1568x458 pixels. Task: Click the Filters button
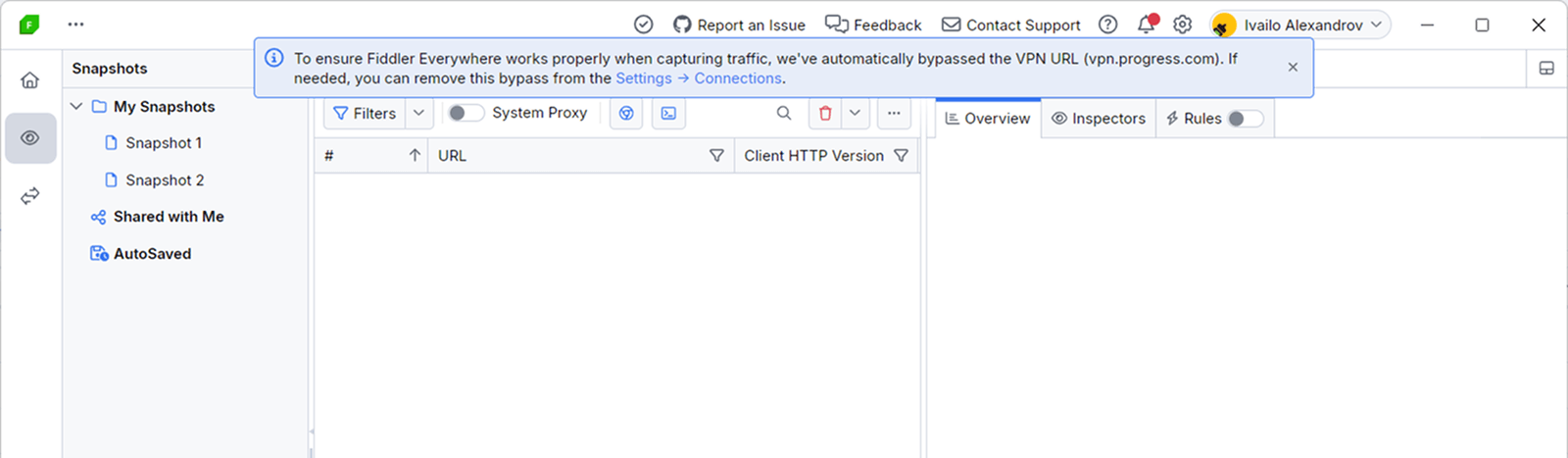[365, 114]
